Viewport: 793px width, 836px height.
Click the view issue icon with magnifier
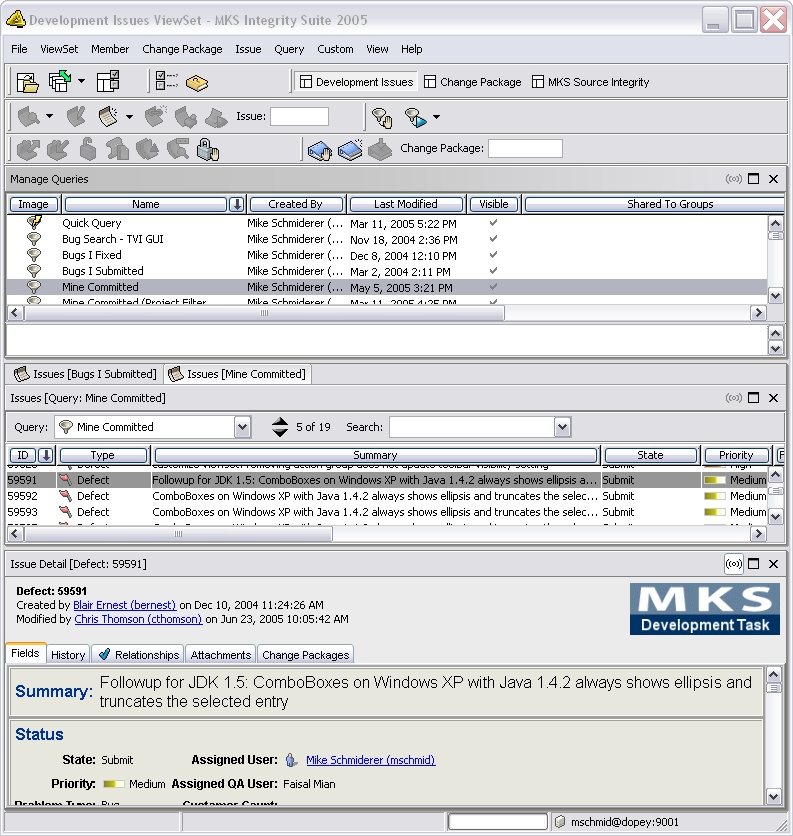(29, 116)
